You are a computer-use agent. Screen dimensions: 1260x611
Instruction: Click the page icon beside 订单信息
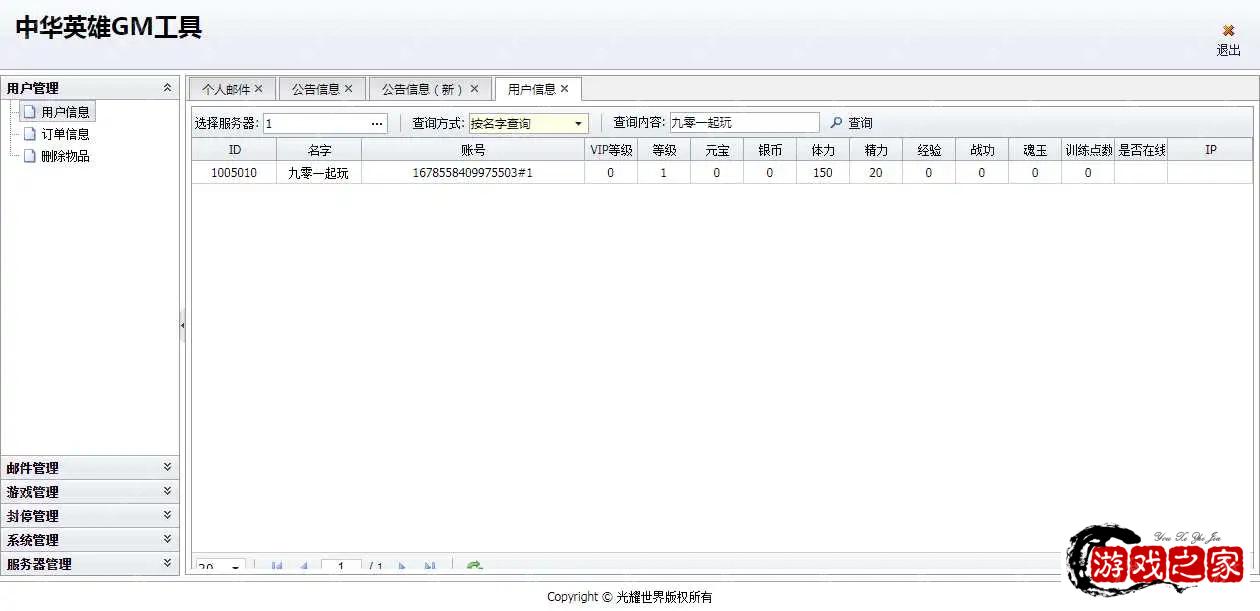30,134
